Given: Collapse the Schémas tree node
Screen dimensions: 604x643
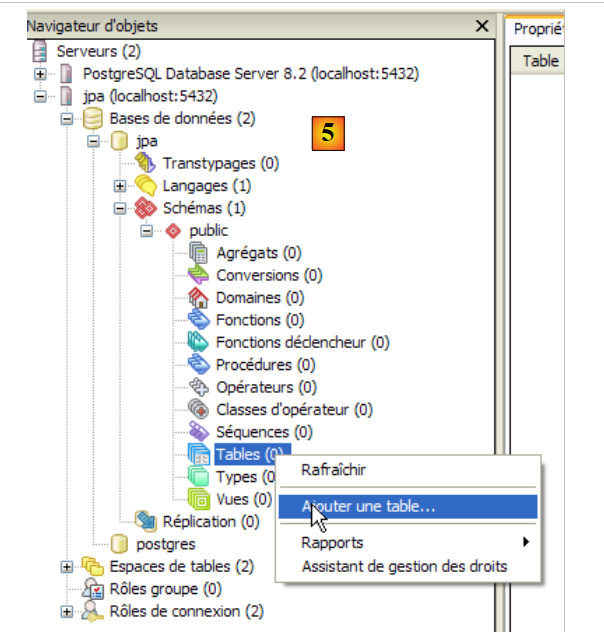Looking at the screenshot, I should tap(120, 209).
